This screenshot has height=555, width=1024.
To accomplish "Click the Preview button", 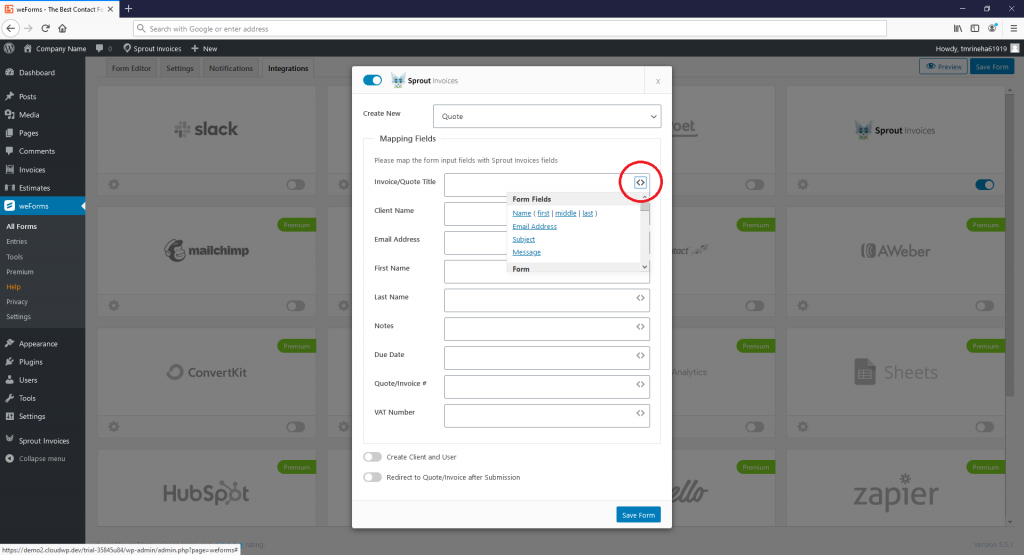I will [x=943, y=67].
